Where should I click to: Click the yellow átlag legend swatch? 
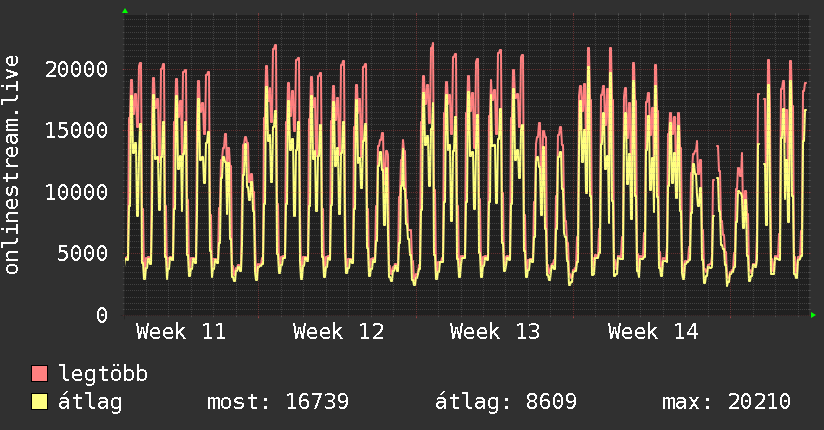tap(39, 402)
